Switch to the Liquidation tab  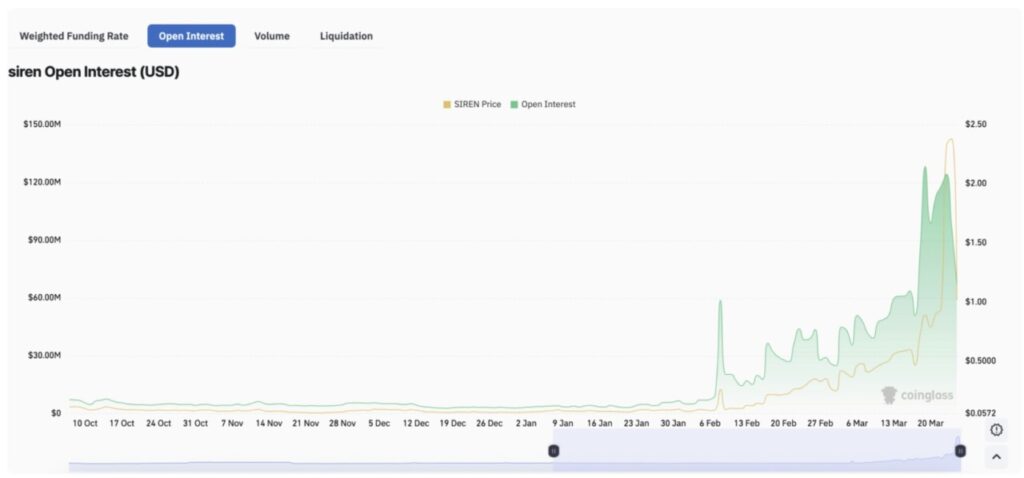point(346,36)
